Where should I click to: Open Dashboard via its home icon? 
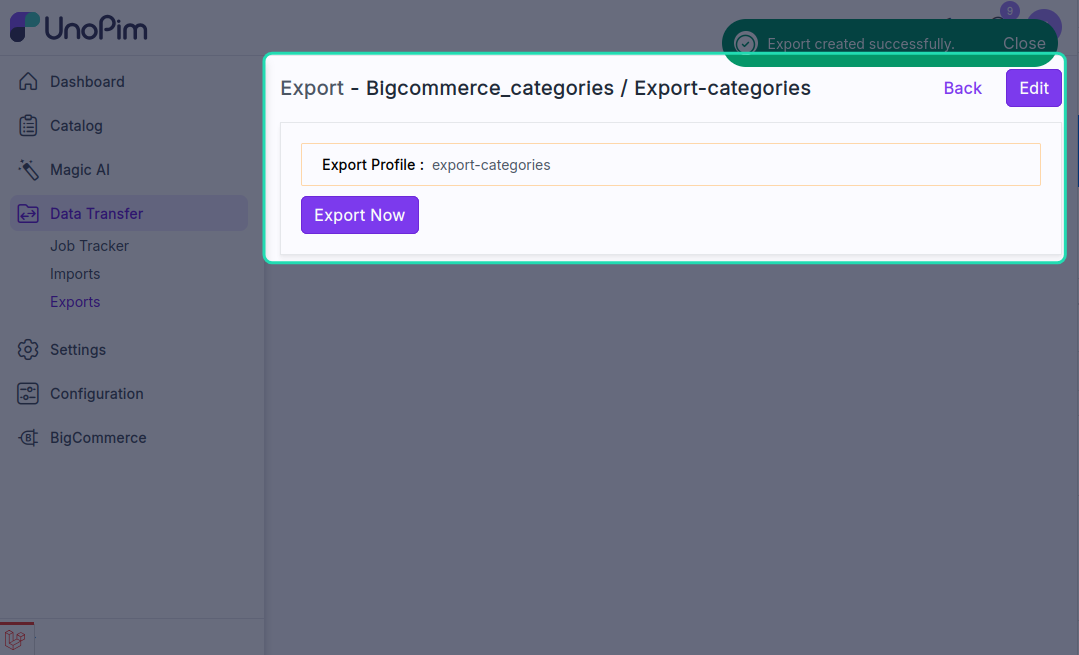[x=28, y=81]
